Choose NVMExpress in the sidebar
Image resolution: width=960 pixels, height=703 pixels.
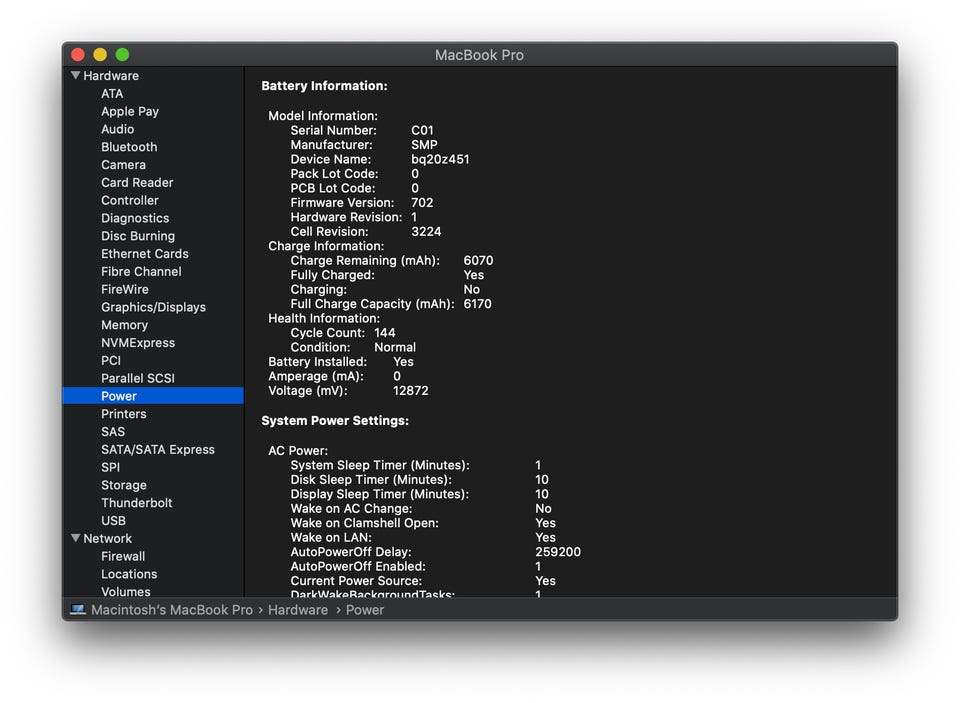(137, 343)
